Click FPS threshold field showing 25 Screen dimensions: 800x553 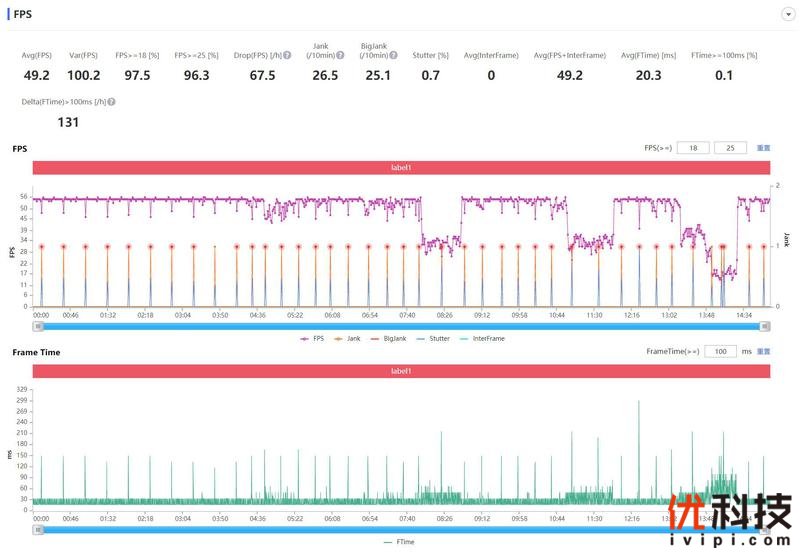click(x=730, y=148)
